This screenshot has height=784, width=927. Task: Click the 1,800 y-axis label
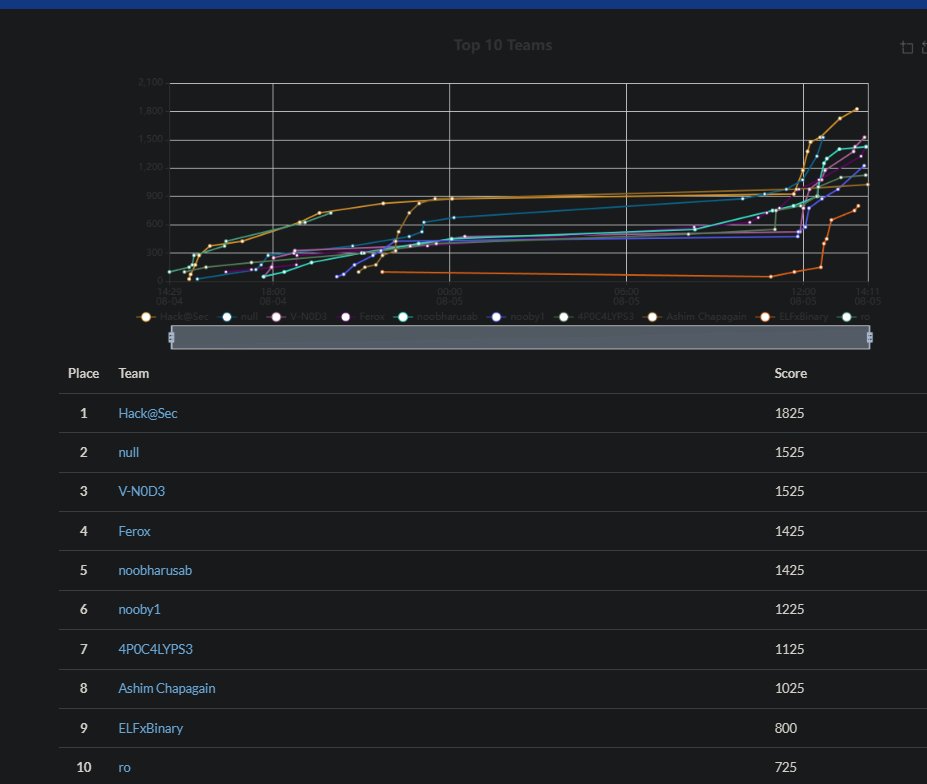[151, 111]
